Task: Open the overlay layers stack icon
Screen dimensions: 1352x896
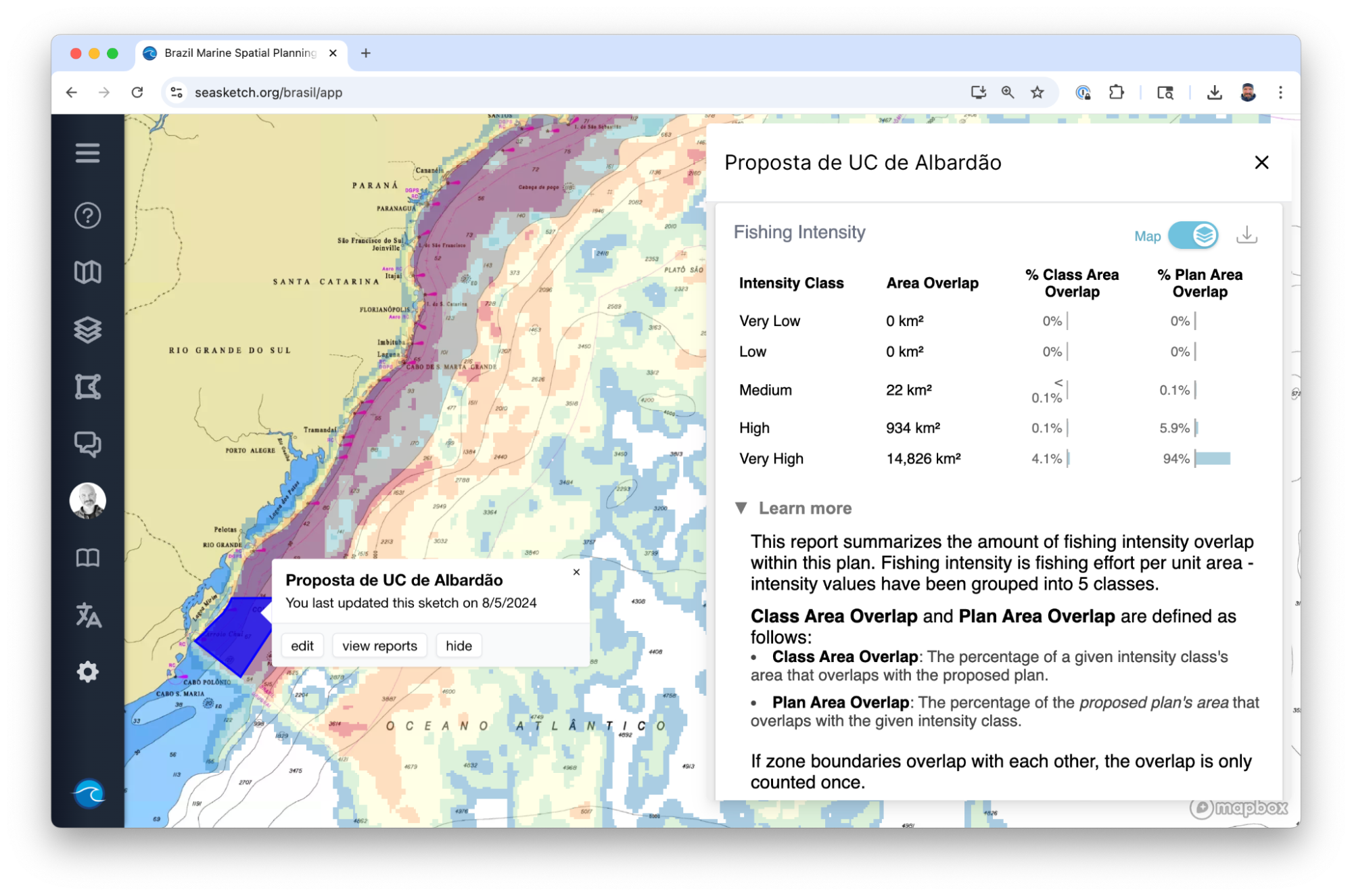Action: (x=87, y=330)
